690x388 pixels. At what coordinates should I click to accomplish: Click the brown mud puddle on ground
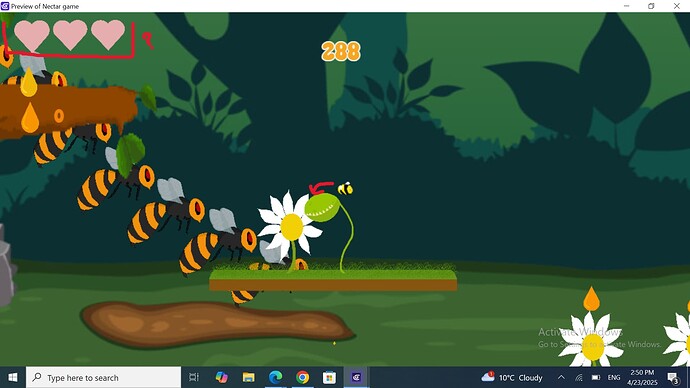point(218,325)
